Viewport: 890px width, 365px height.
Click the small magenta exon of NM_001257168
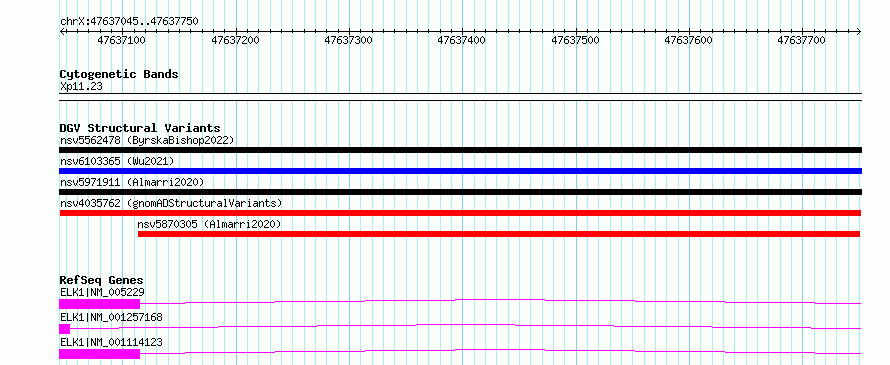click(65, 329)
